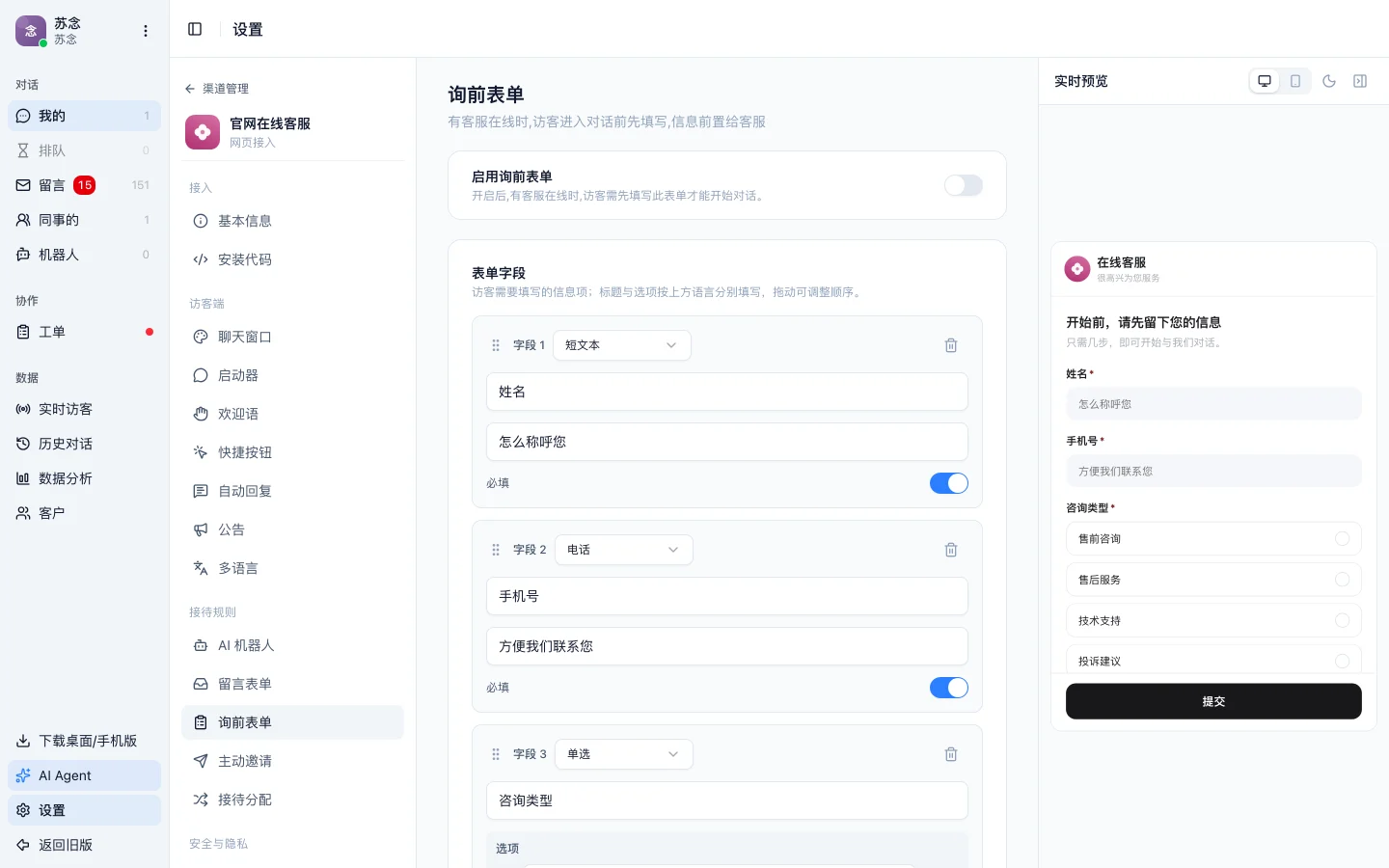Open 接待分配 settings
The image size is (1389, 868).
292,800
